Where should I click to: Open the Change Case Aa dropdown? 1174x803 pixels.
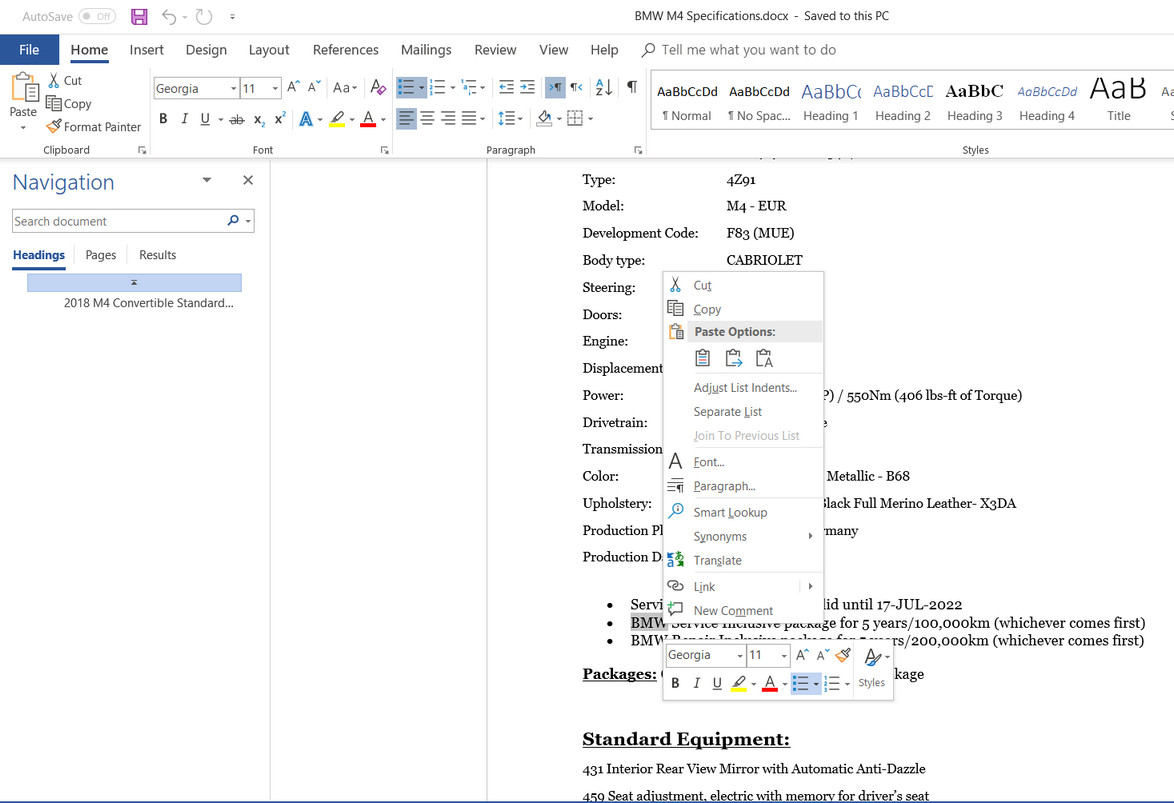point(345,88)
